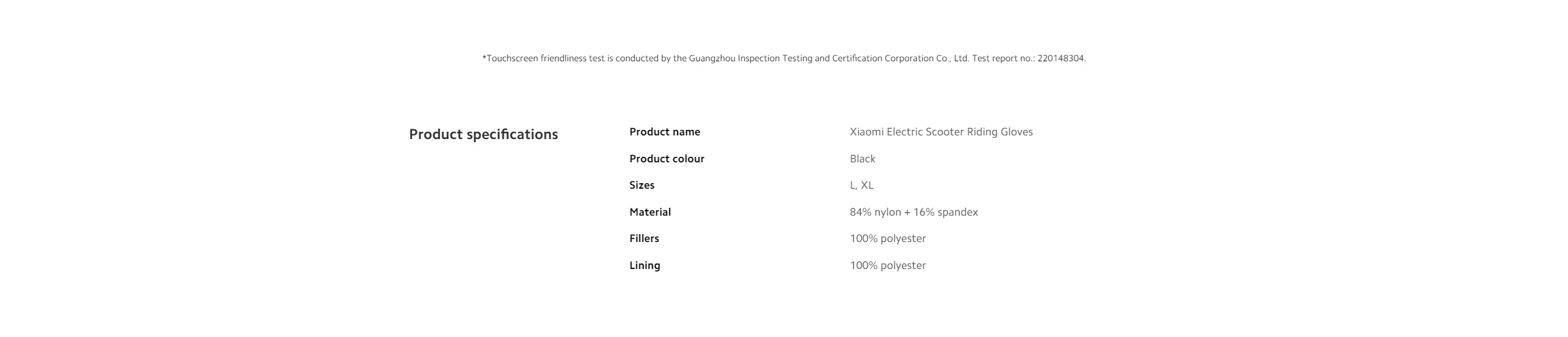This screenshot has height=337, width=1568.
Task: Click the word Gloves in product name value
Action: click(1016, 132)
